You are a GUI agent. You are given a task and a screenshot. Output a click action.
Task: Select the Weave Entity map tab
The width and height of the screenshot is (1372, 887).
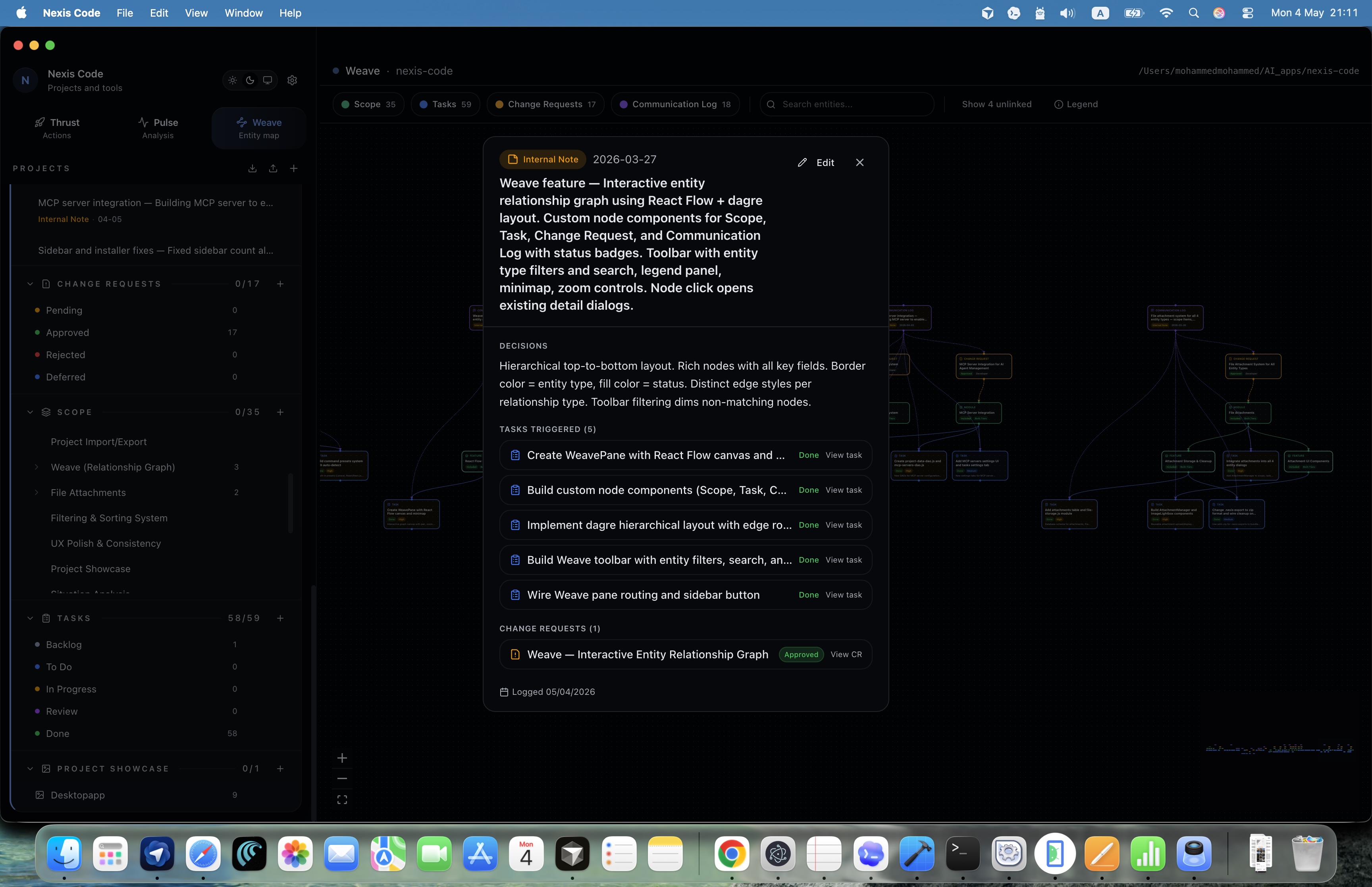(x=258, y=128)
